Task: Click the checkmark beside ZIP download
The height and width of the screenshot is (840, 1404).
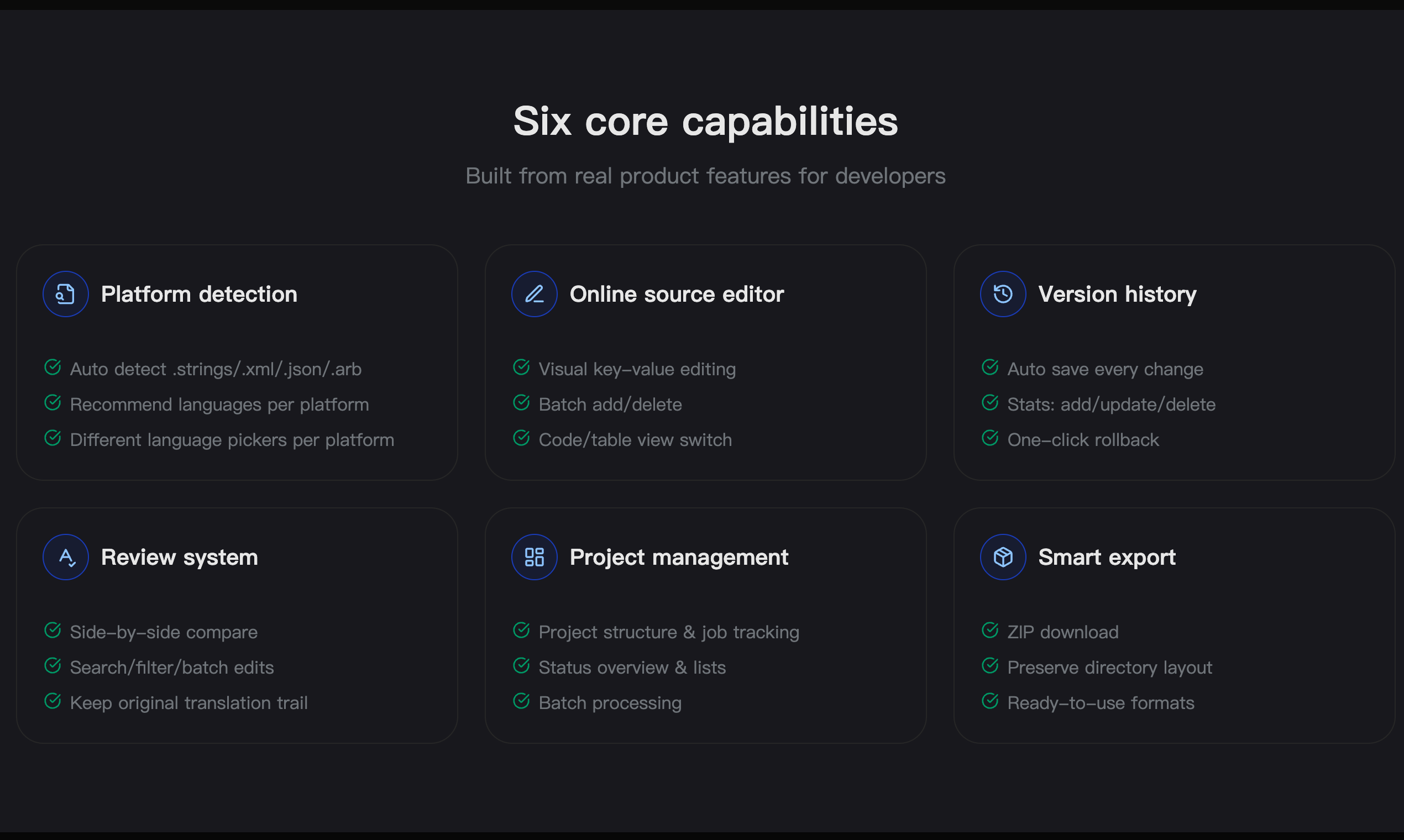Action: pyautogui.click(x=989, y=630)
